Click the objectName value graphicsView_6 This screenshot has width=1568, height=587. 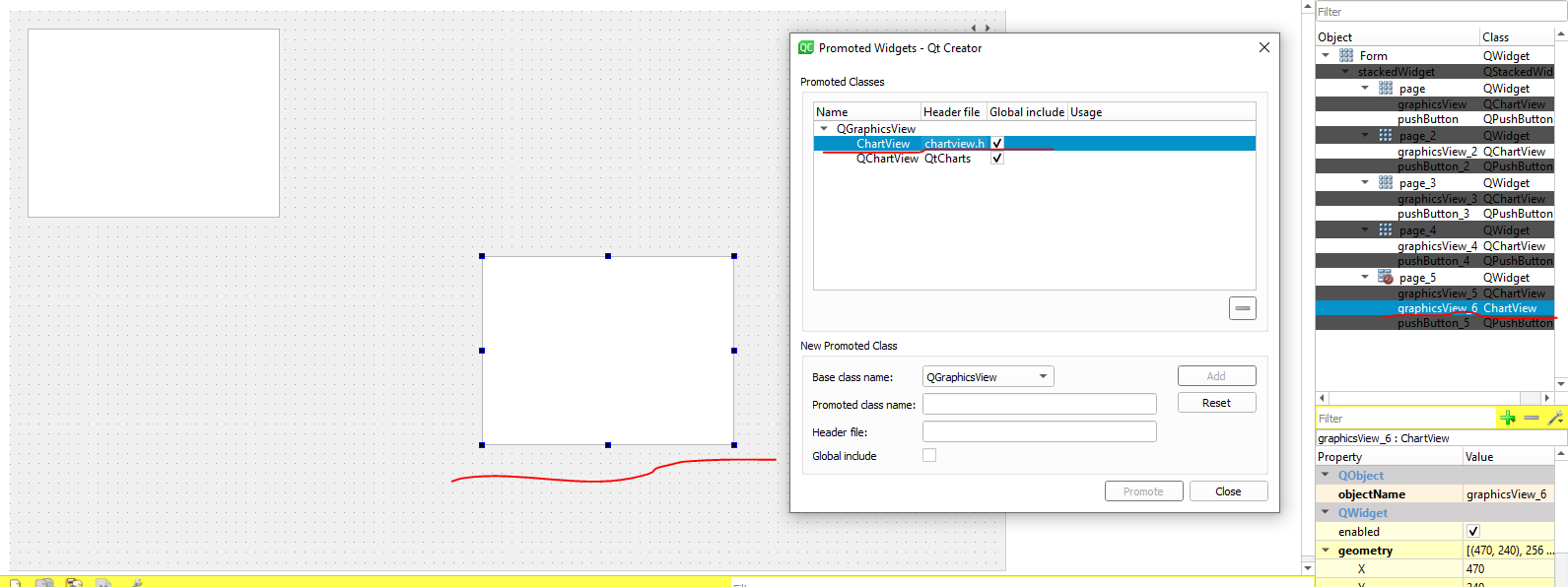1508,493
